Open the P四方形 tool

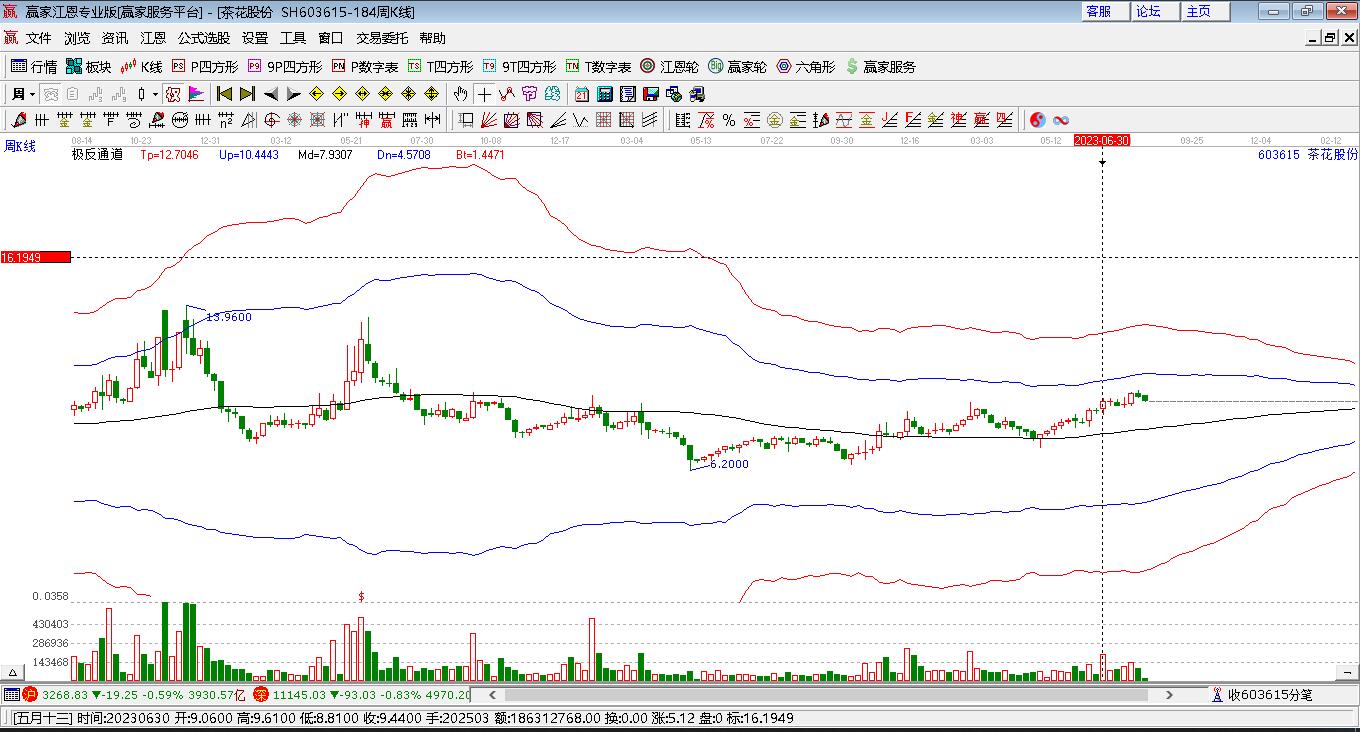coord(205,67)
